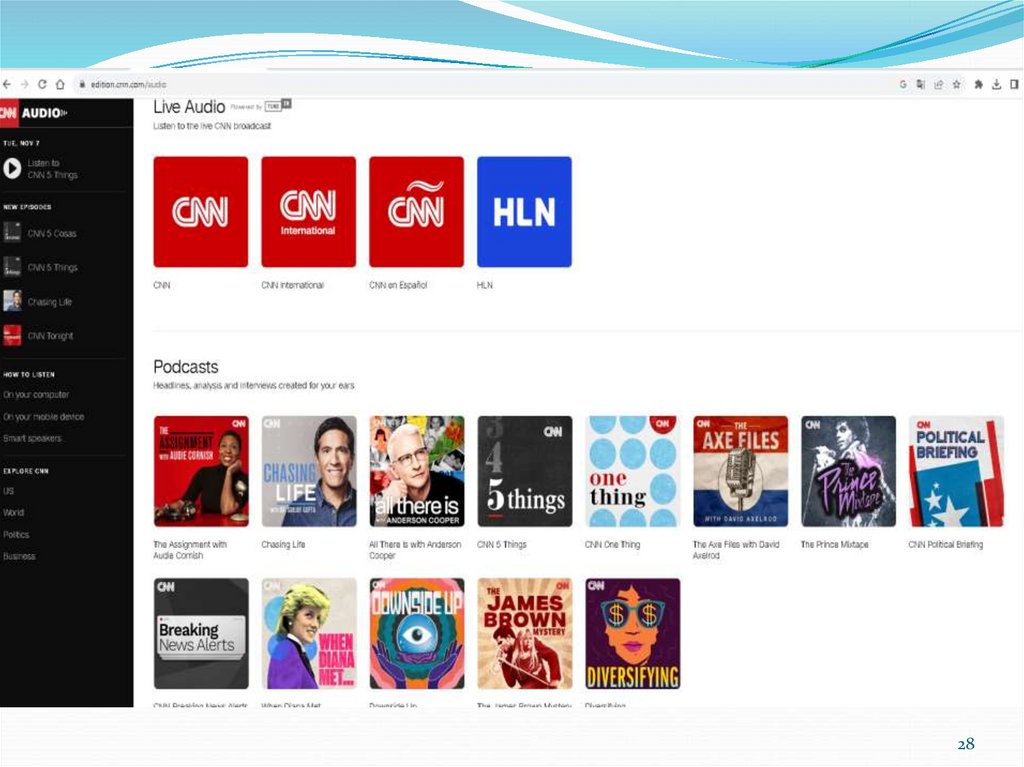Image resolution: width=1024 pixels, height=767 pixels.
Task: Go to the World section
Action: pyautogui.click(x=14, y=512)
